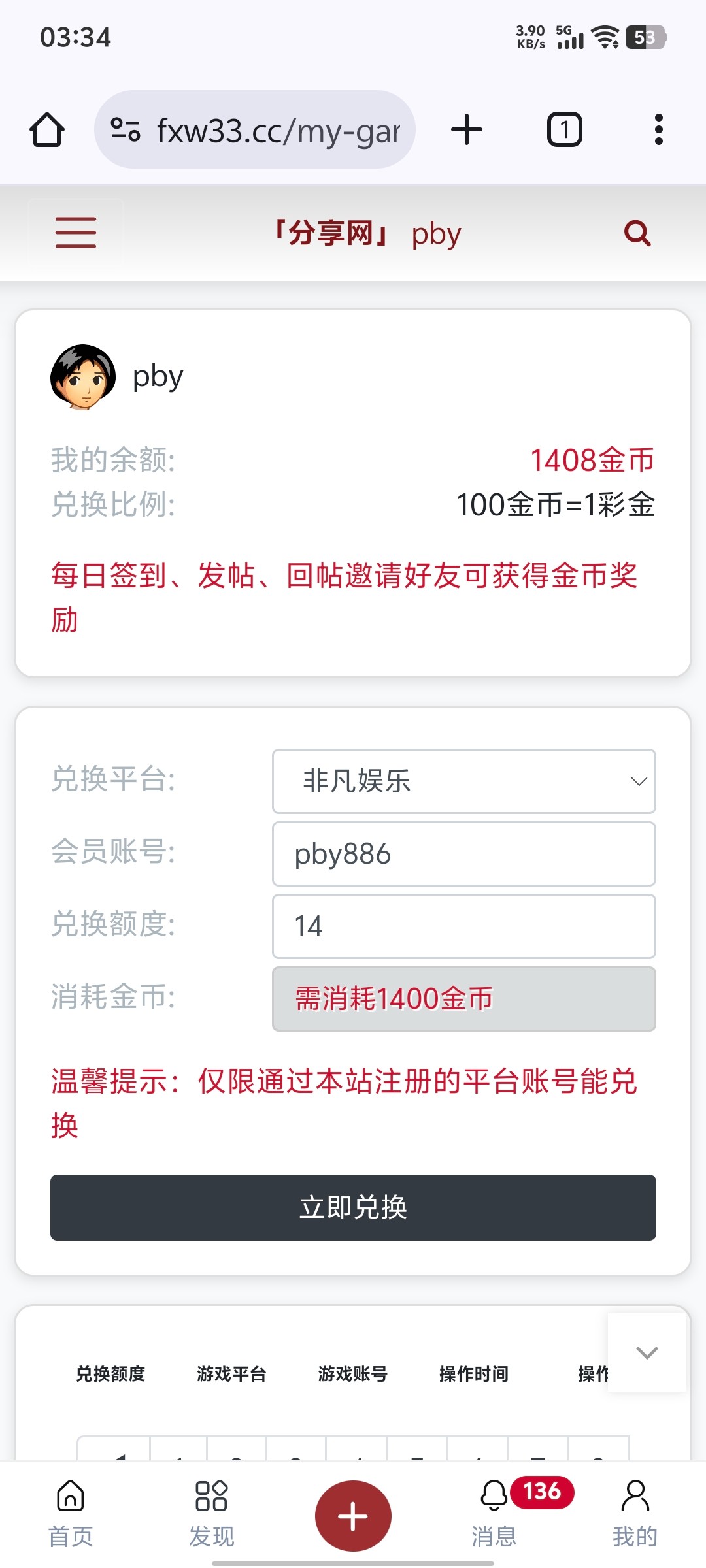Focus the 会员账号 input field

(x=463, y=854)
